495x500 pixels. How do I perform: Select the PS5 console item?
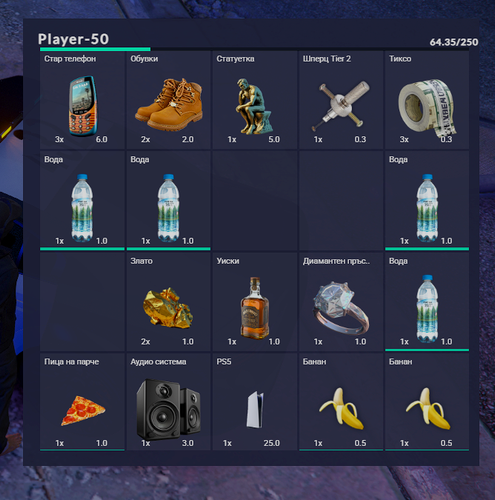(x=255, y=402)
